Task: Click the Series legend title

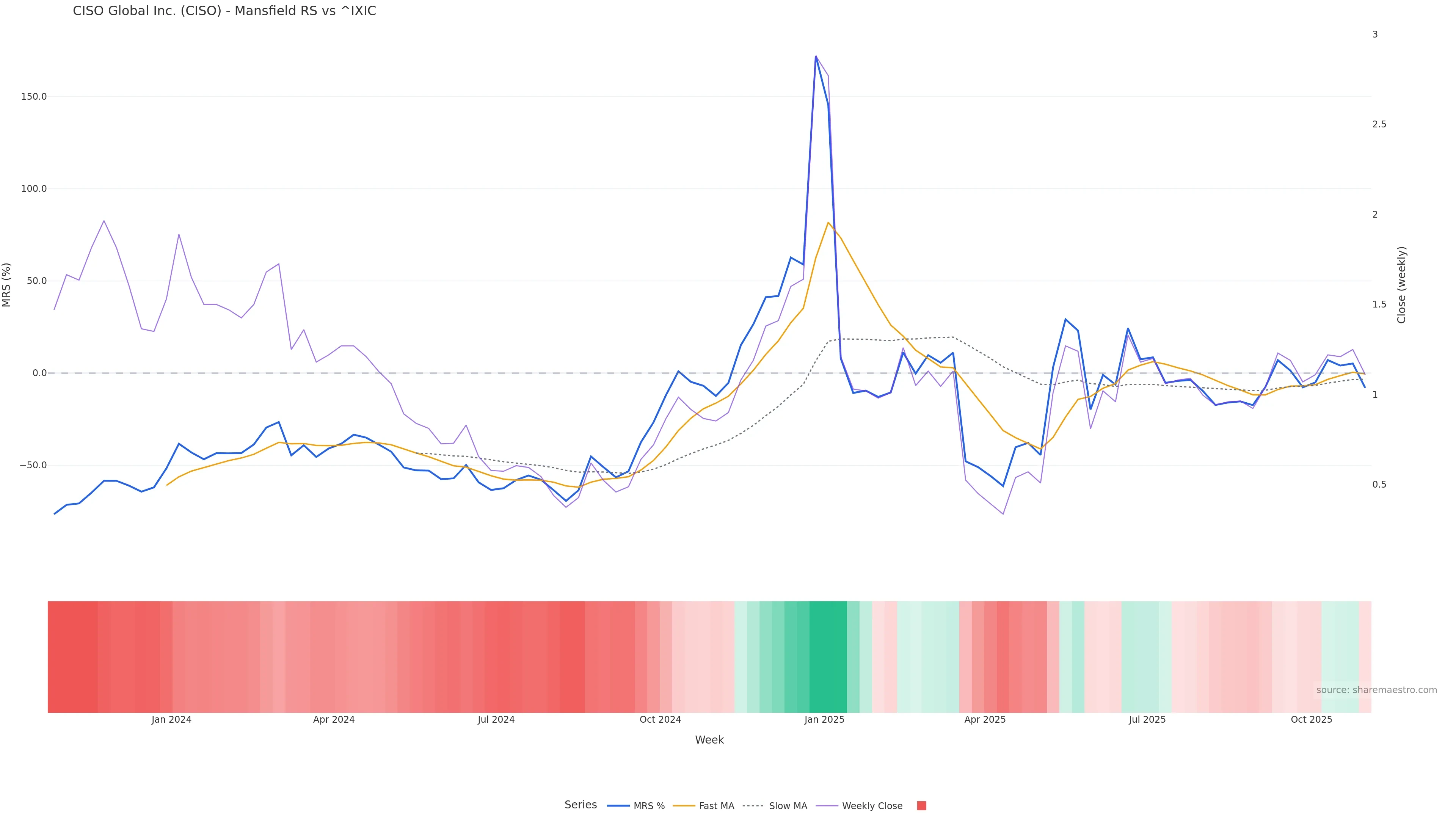Action: point(581,805)
